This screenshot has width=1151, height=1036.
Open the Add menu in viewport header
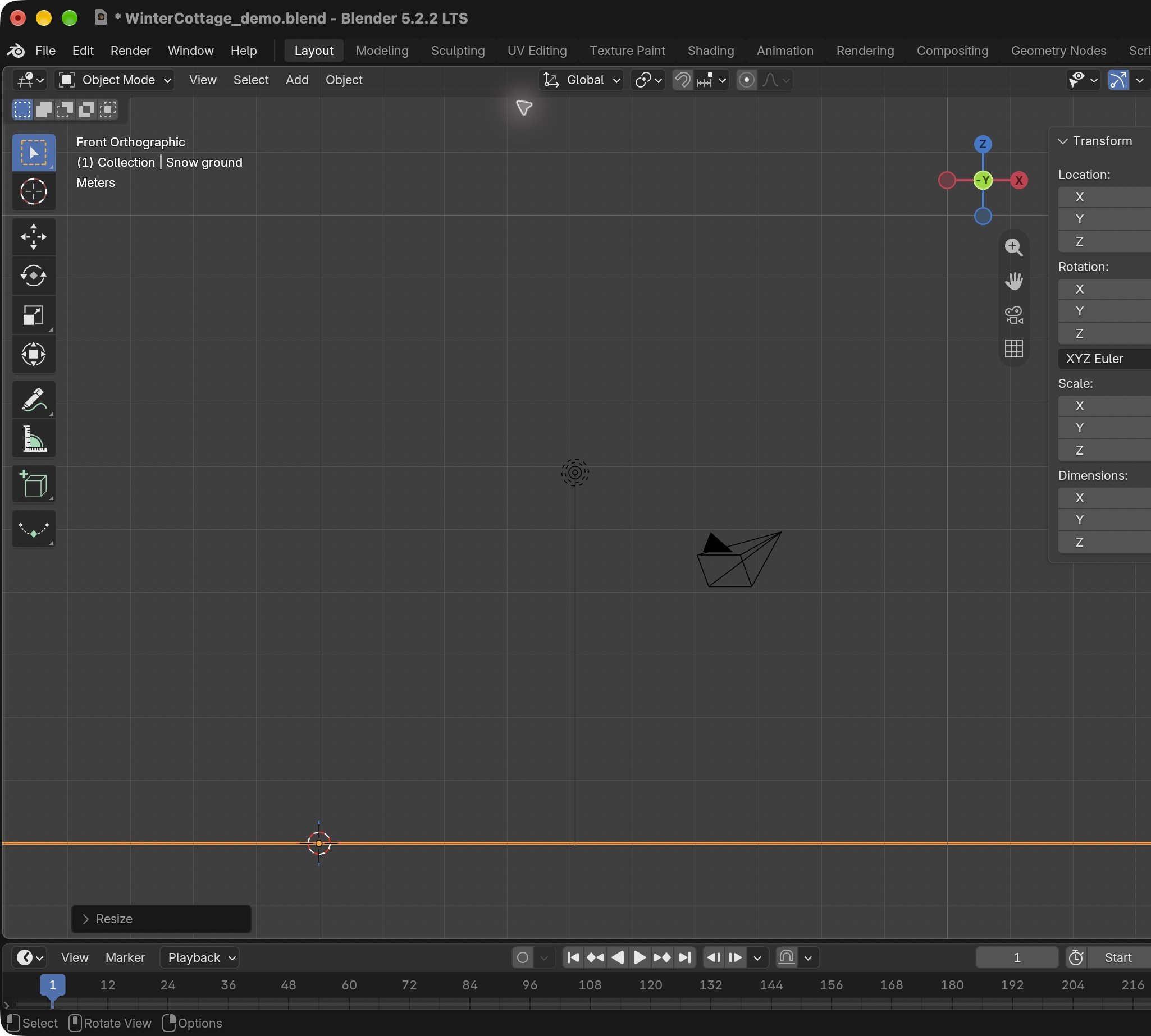tap(297, 80)
